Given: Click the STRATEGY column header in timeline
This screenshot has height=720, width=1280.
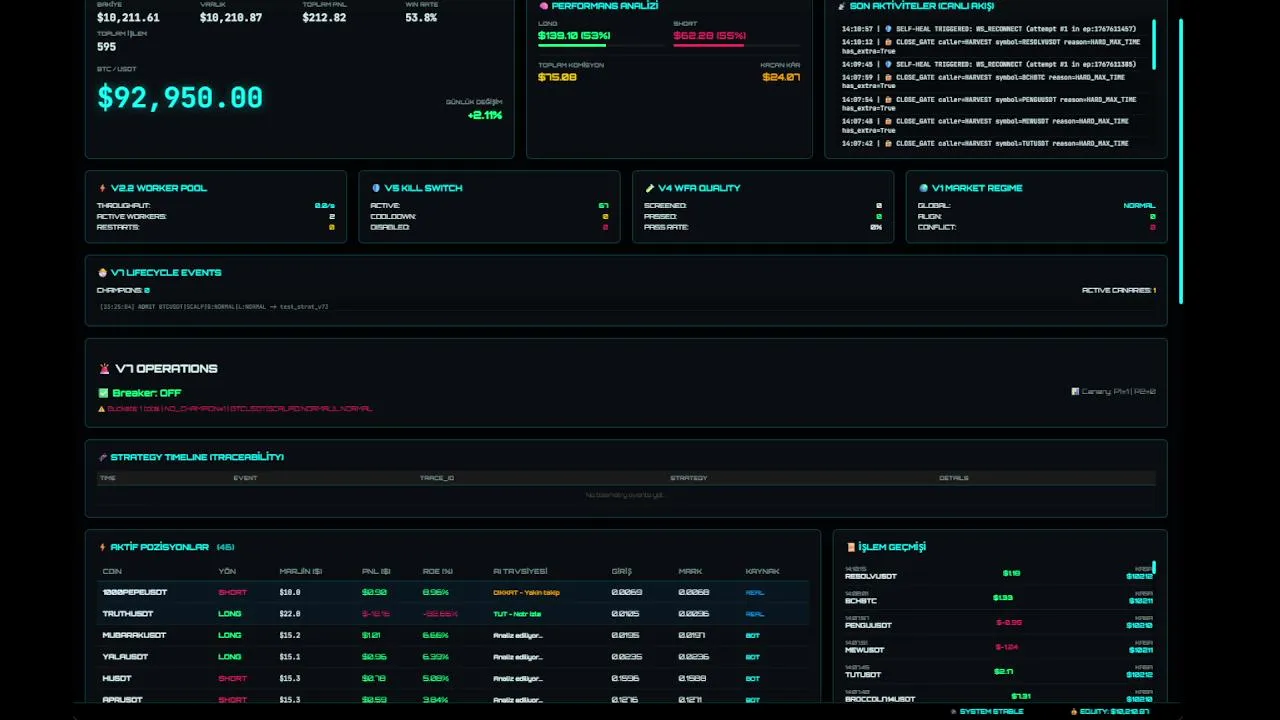Looking at the screenshot, I should pos(688,478).
